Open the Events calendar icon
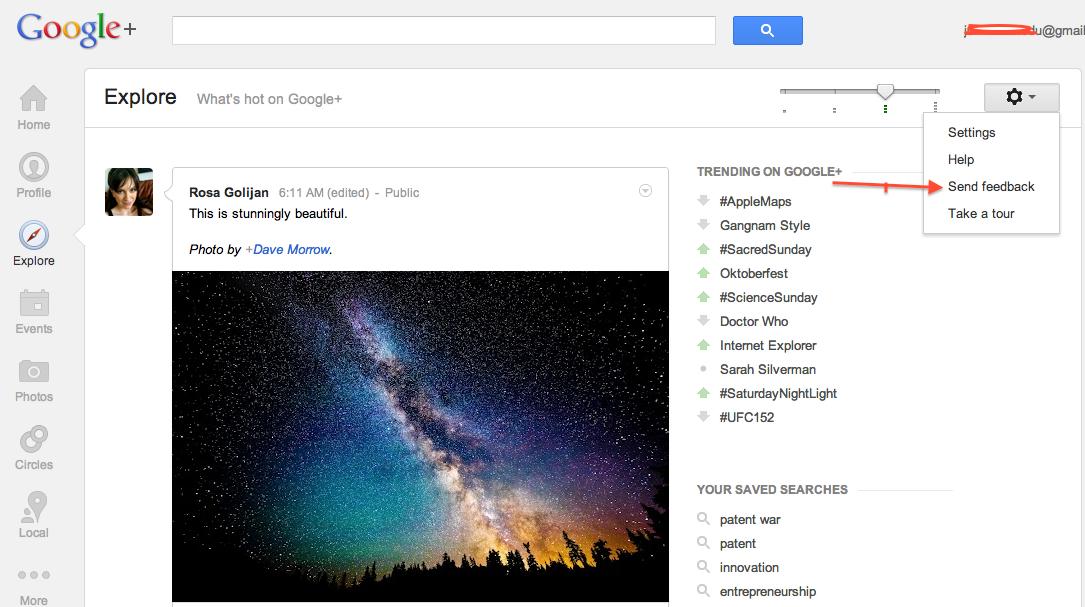The width and height of the screenshot is (1085, 607). point(33,303)
